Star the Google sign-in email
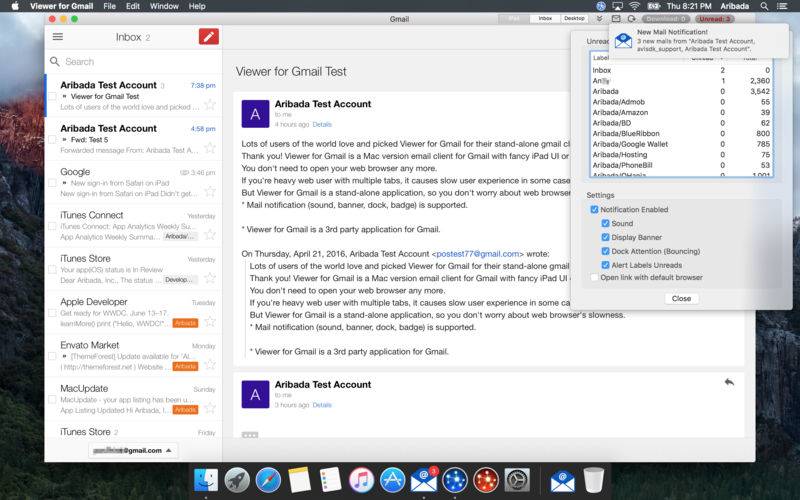Viewport: 800px width, 500px height. click(209, 191)
